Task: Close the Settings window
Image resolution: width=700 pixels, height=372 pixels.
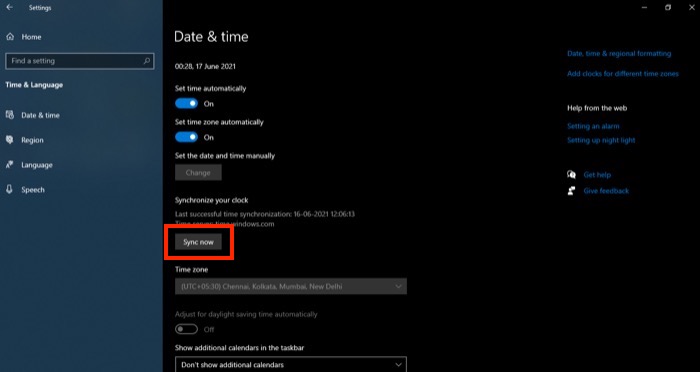Action: click(692, 8)
